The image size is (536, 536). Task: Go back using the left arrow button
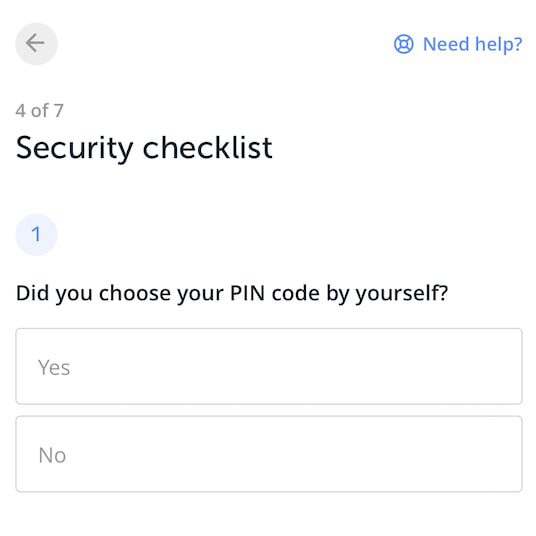36,44
